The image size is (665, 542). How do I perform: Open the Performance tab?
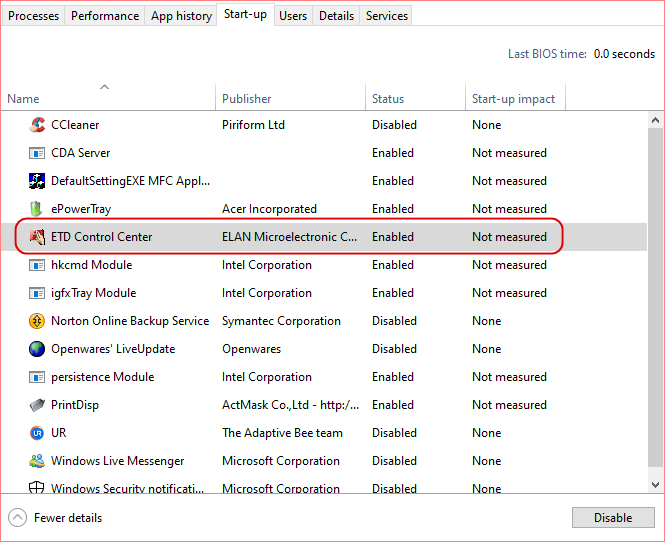(105, 16)
